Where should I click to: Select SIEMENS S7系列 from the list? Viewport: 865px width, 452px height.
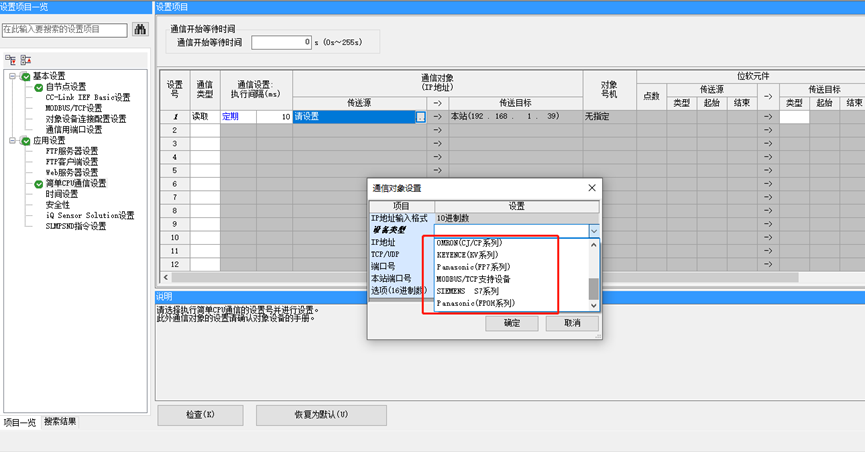(x=476, y=290)
